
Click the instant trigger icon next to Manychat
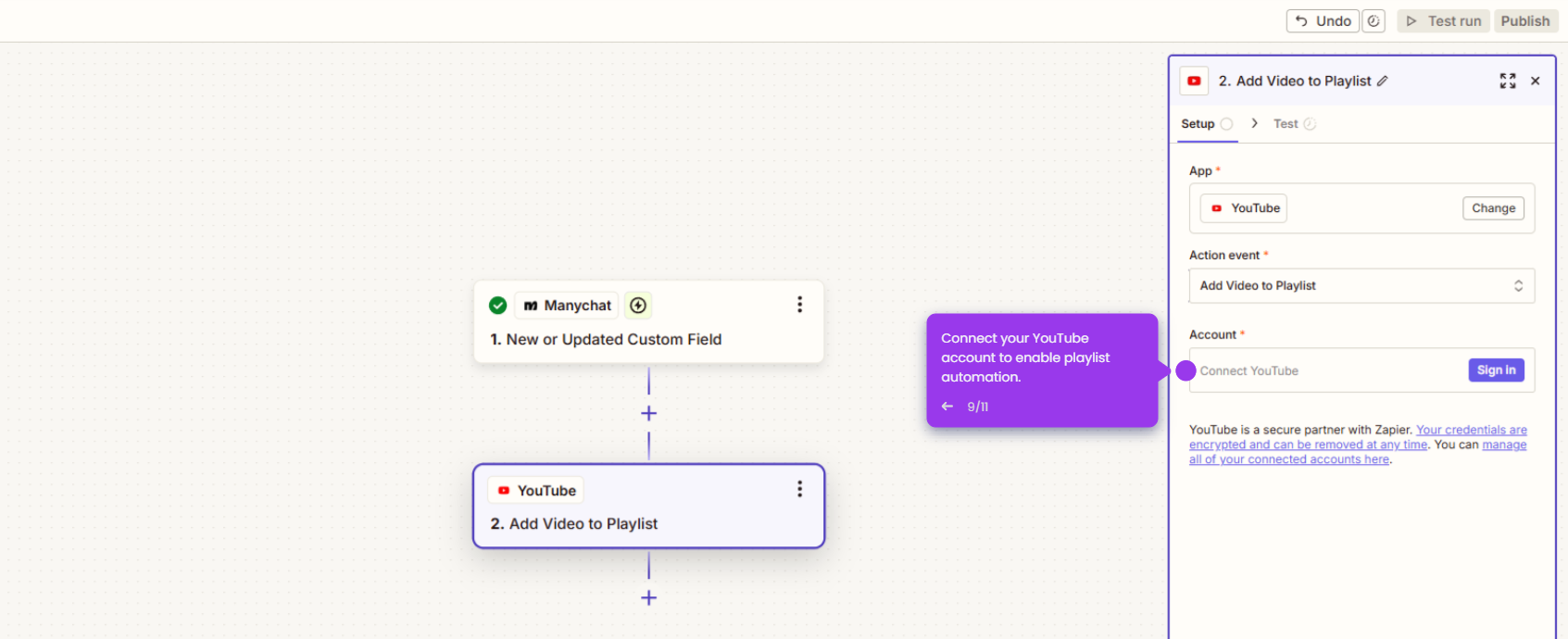(638, 306)
